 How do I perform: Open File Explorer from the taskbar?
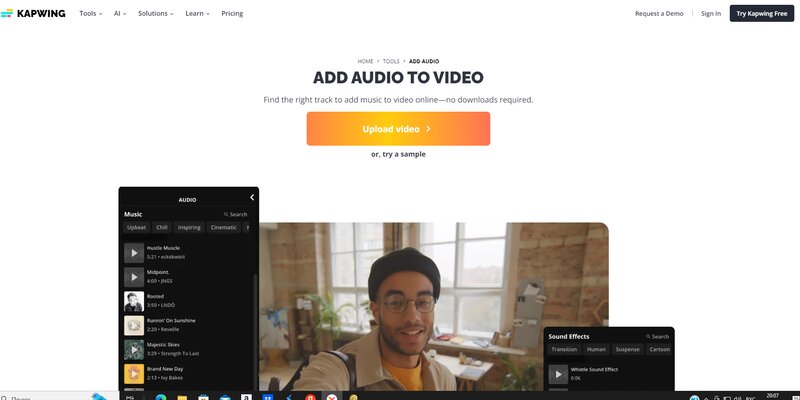point(182,397)
